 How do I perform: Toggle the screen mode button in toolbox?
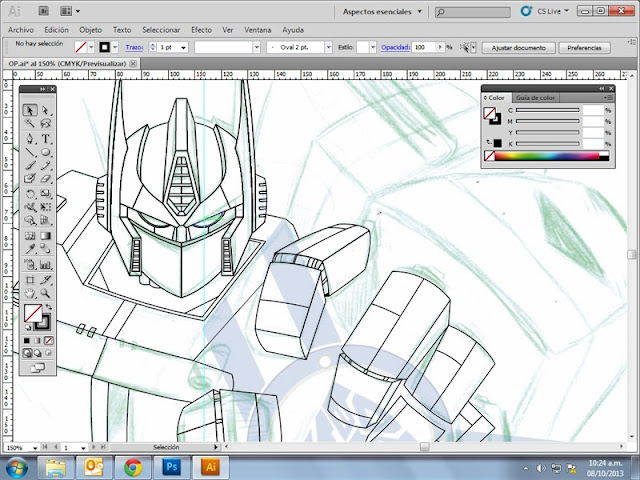pos(38,366)
